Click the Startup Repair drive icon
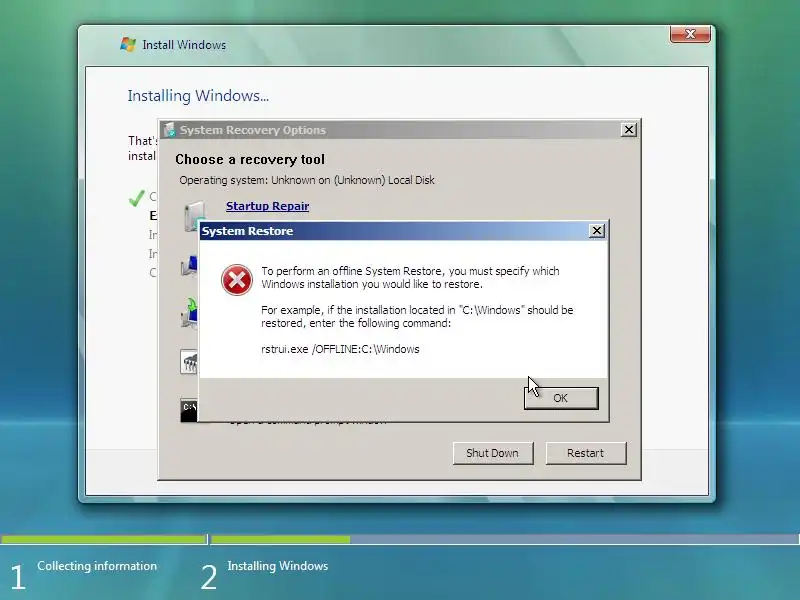The height and width of the screenshot is (600, 800). pyautogui.click(x=193, y=215)
